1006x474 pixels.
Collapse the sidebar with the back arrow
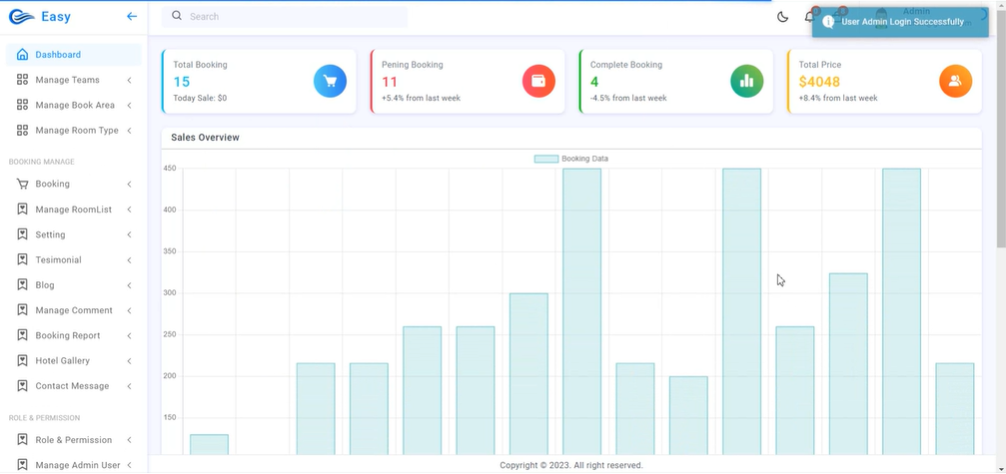click(131, 17)
